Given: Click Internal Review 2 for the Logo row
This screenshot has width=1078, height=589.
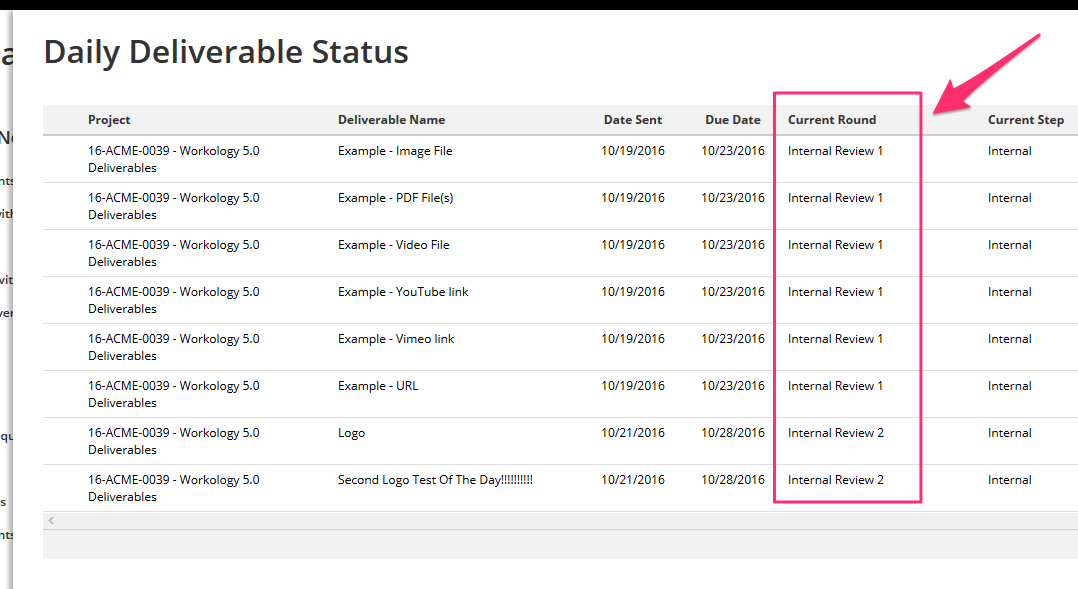Looking at the screenshot, I should click(835, 433).
